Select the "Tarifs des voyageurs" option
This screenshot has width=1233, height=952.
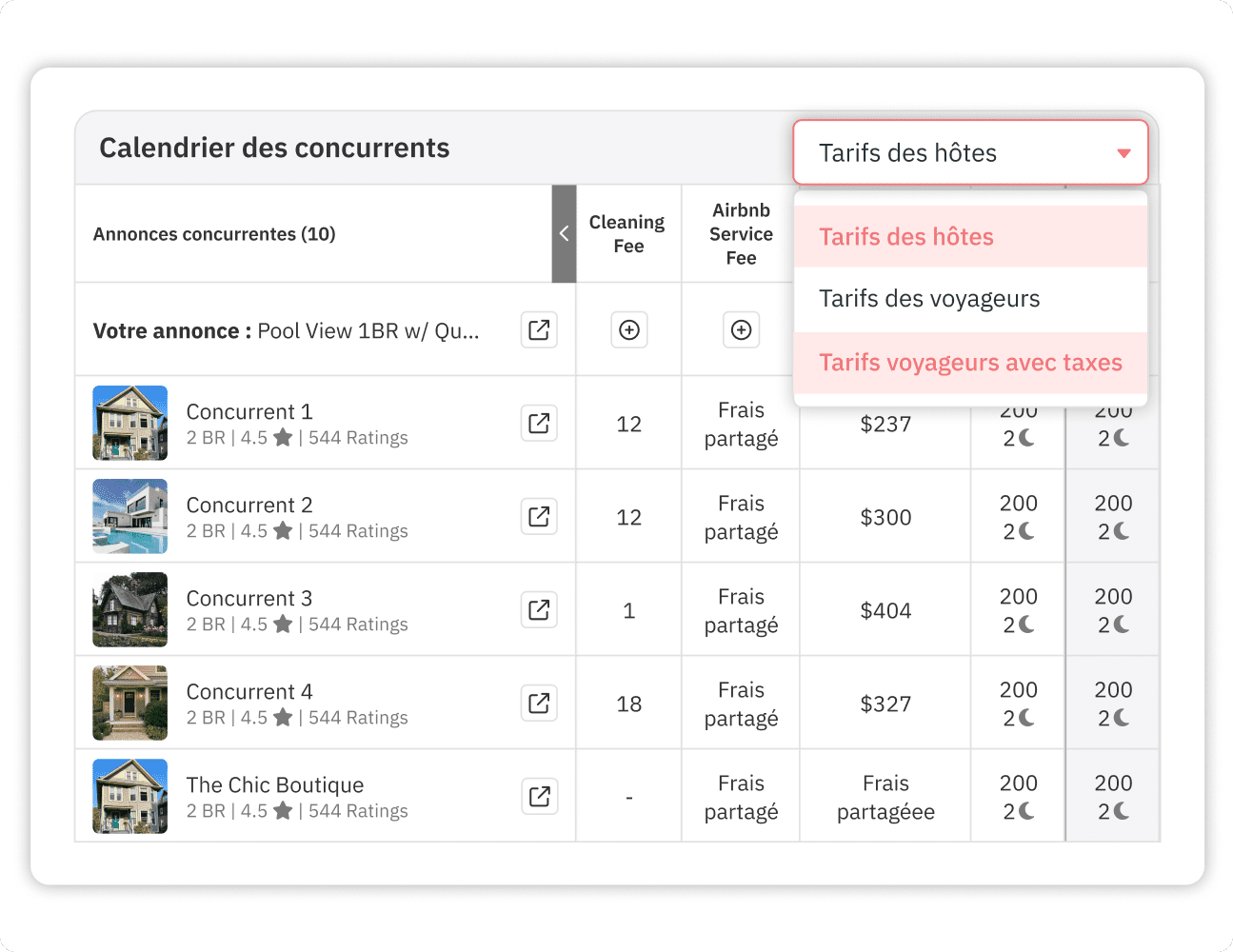tap(928, 299)
